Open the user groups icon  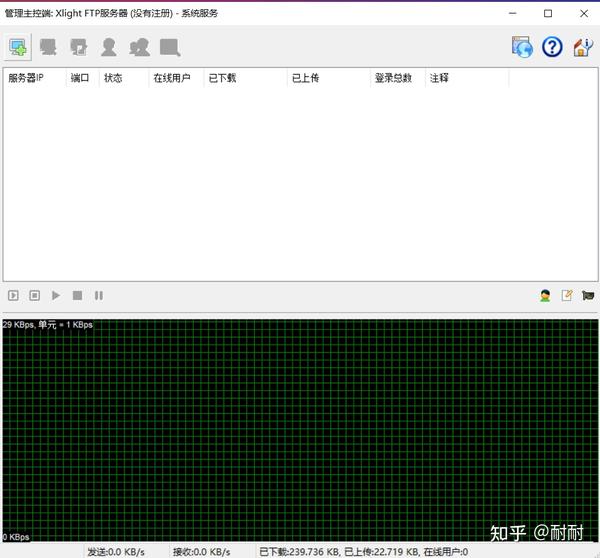(139, 47)
